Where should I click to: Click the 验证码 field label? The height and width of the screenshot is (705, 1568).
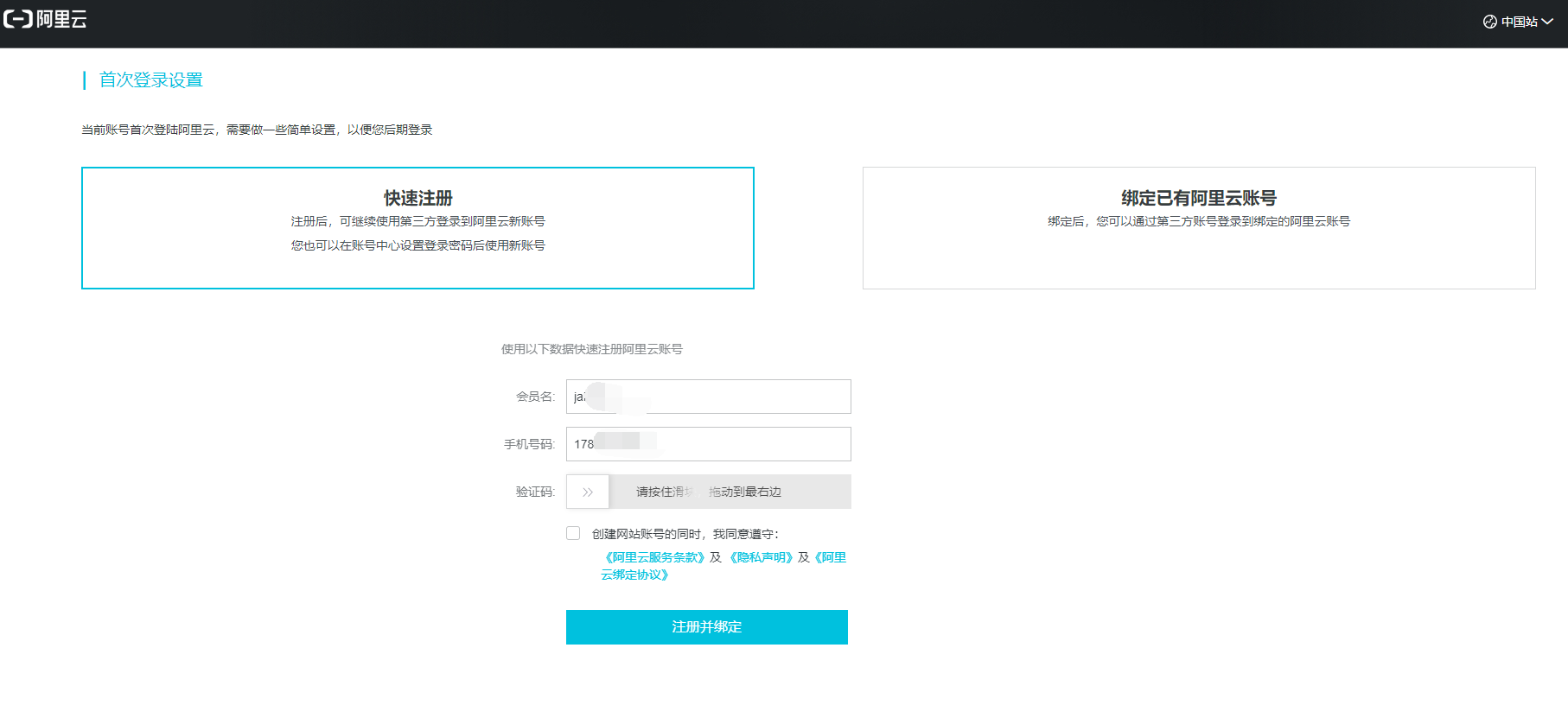point(535,492)
